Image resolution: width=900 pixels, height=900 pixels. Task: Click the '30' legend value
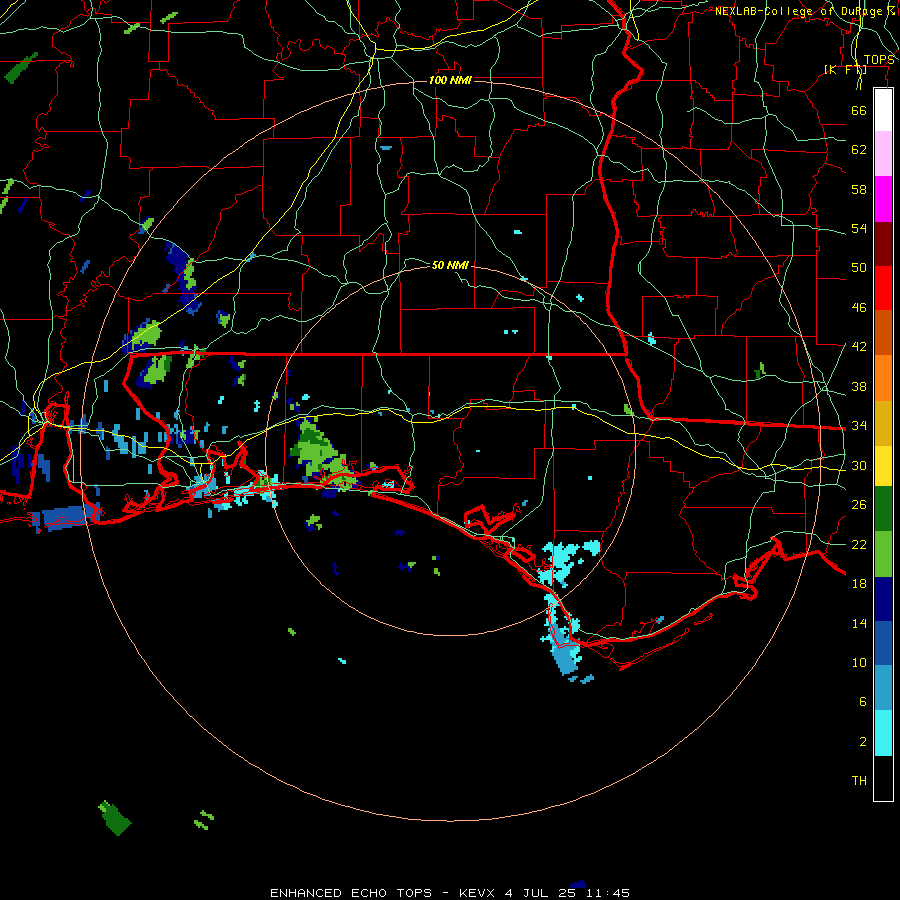(859, 465)
